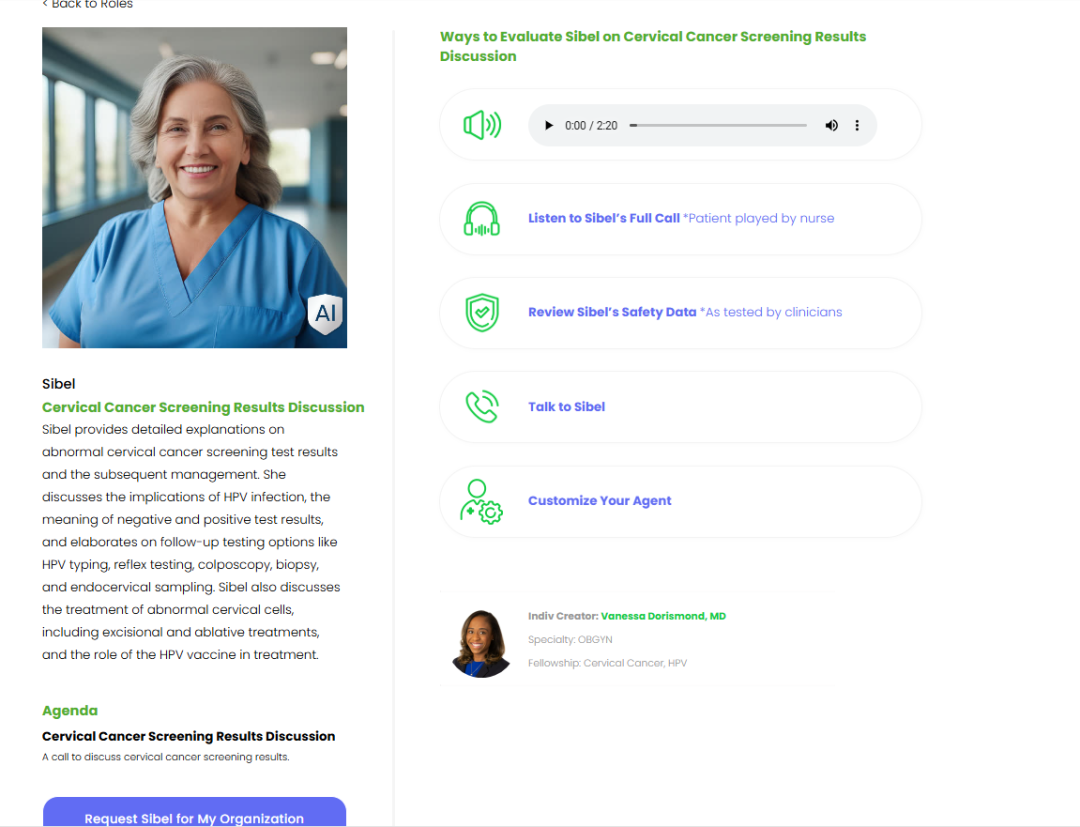The height and width of the screenshot is (827, 1080).
Task: Mute the audio player volume
Action: click(831, 125)
